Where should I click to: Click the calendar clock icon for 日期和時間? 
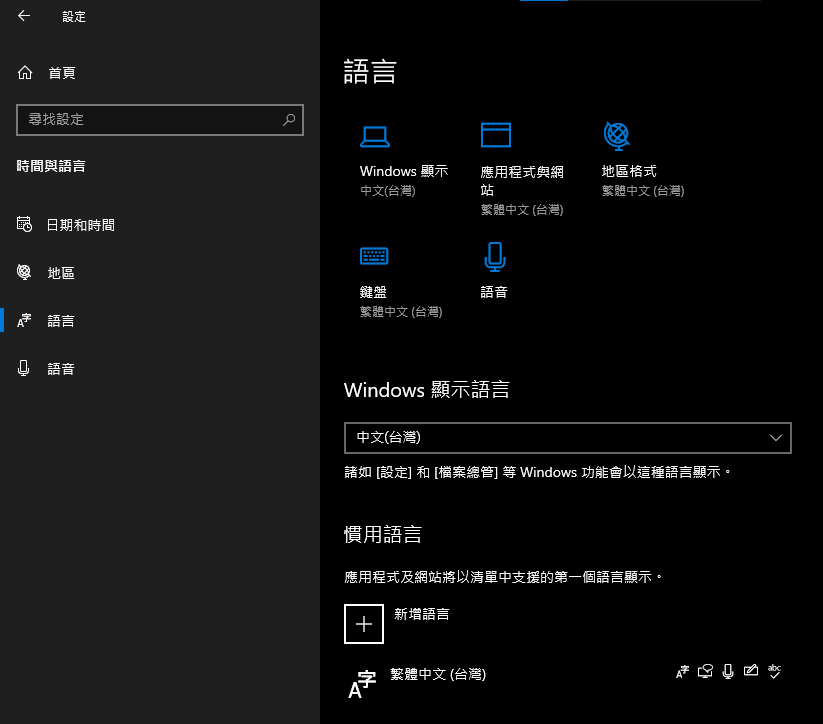coord(24,224)
